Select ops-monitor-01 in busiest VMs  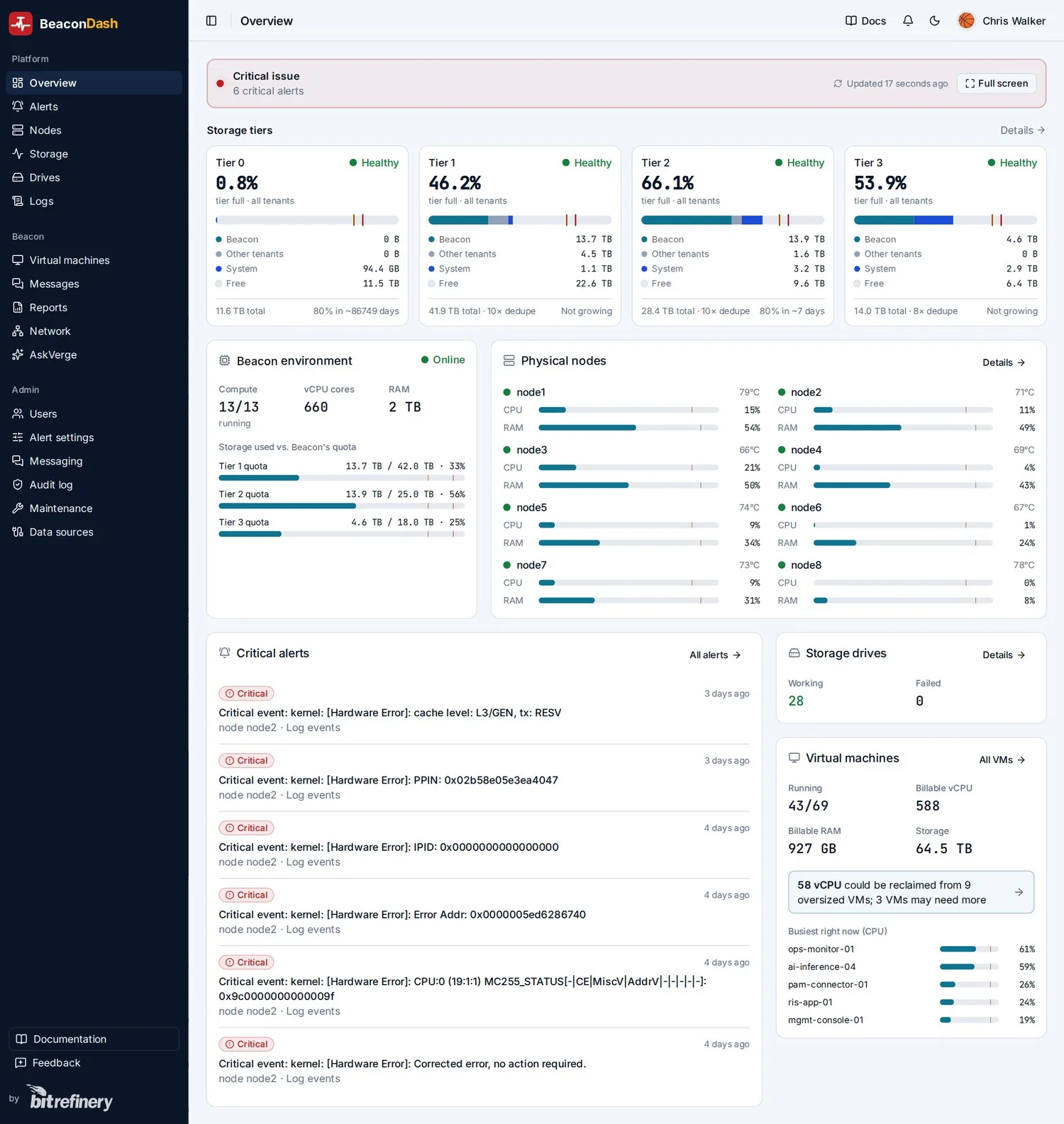pyautogui.click(x=821, y=949)
